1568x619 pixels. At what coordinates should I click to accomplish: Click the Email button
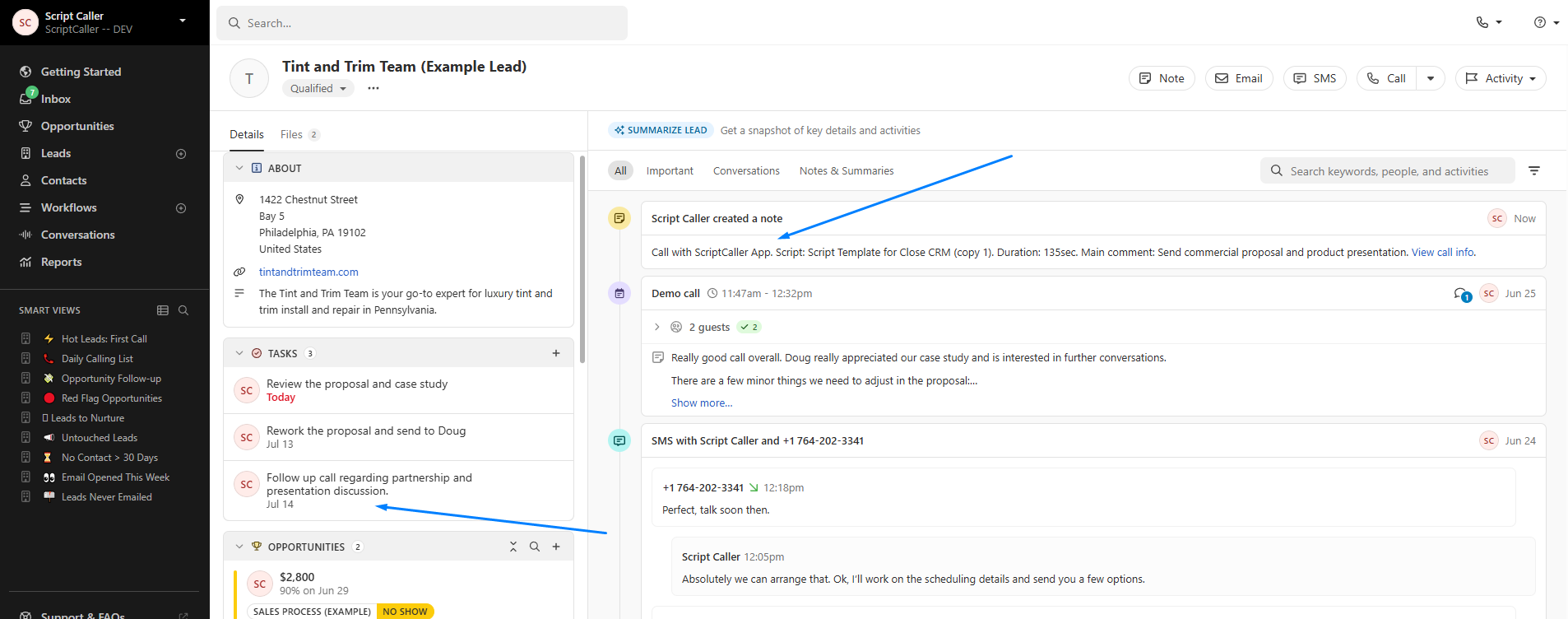(x=1239, y=78)
